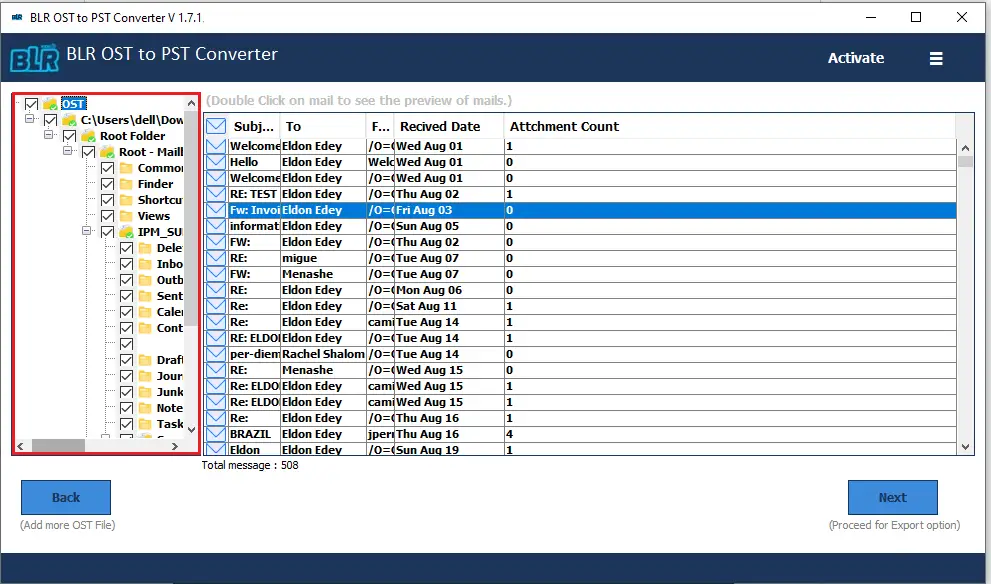Viewport: 991px width, 584px height.
Task: Open the hamburger menu icon
Action: (x=936, y=58)
